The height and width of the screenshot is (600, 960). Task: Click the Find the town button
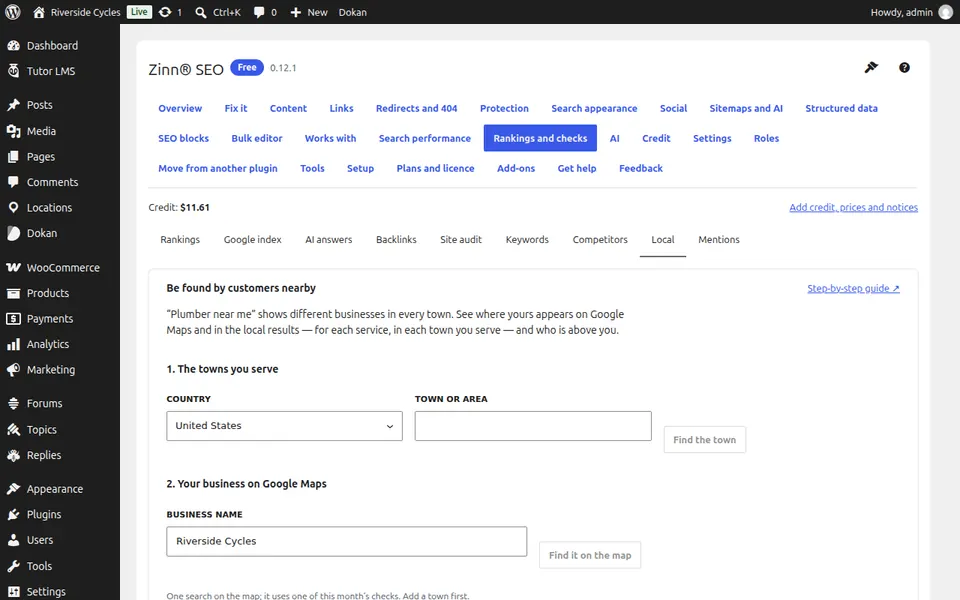tap(705, 440)
